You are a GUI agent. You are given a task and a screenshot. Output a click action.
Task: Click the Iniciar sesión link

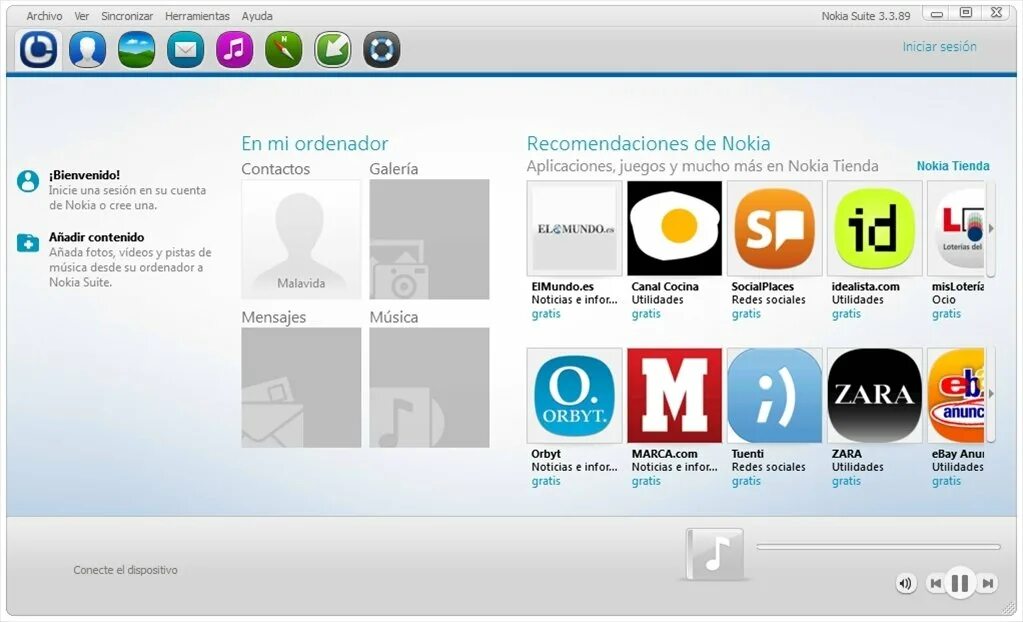939,46
